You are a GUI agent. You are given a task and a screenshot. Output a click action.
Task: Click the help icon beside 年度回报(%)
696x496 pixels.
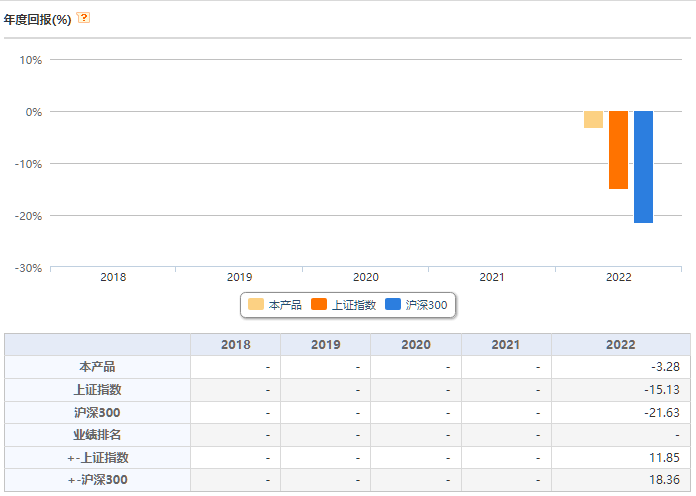point(83,17)
